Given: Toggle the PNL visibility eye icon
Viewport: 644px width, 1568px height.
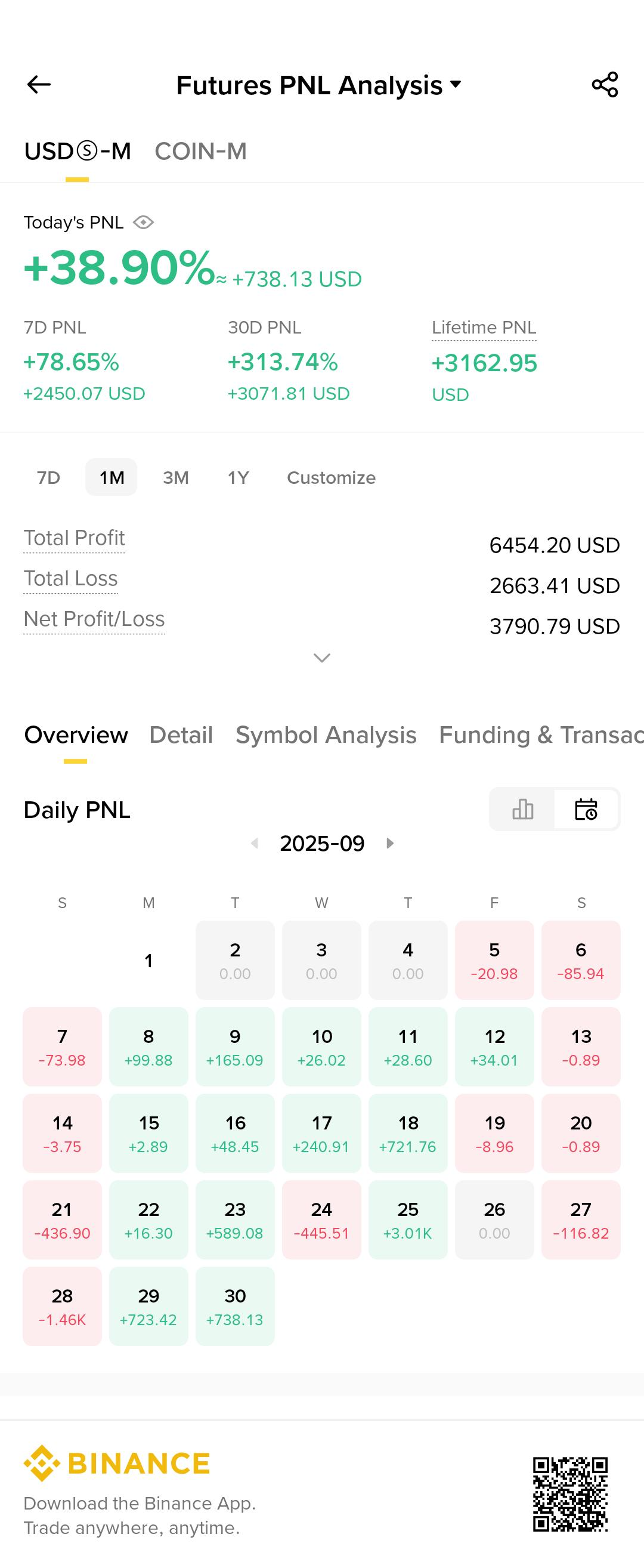Looking at the screenshot, I should (144, 223).
